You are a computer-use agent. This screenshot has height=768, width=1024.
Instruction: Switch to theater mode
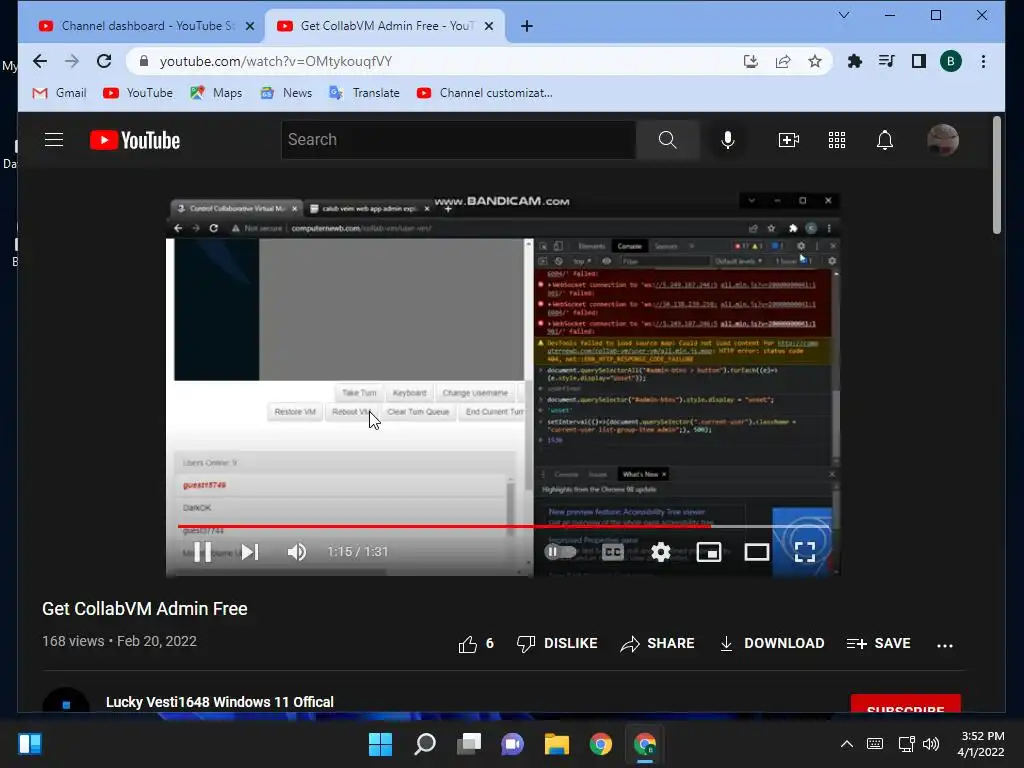click(757, 552)
